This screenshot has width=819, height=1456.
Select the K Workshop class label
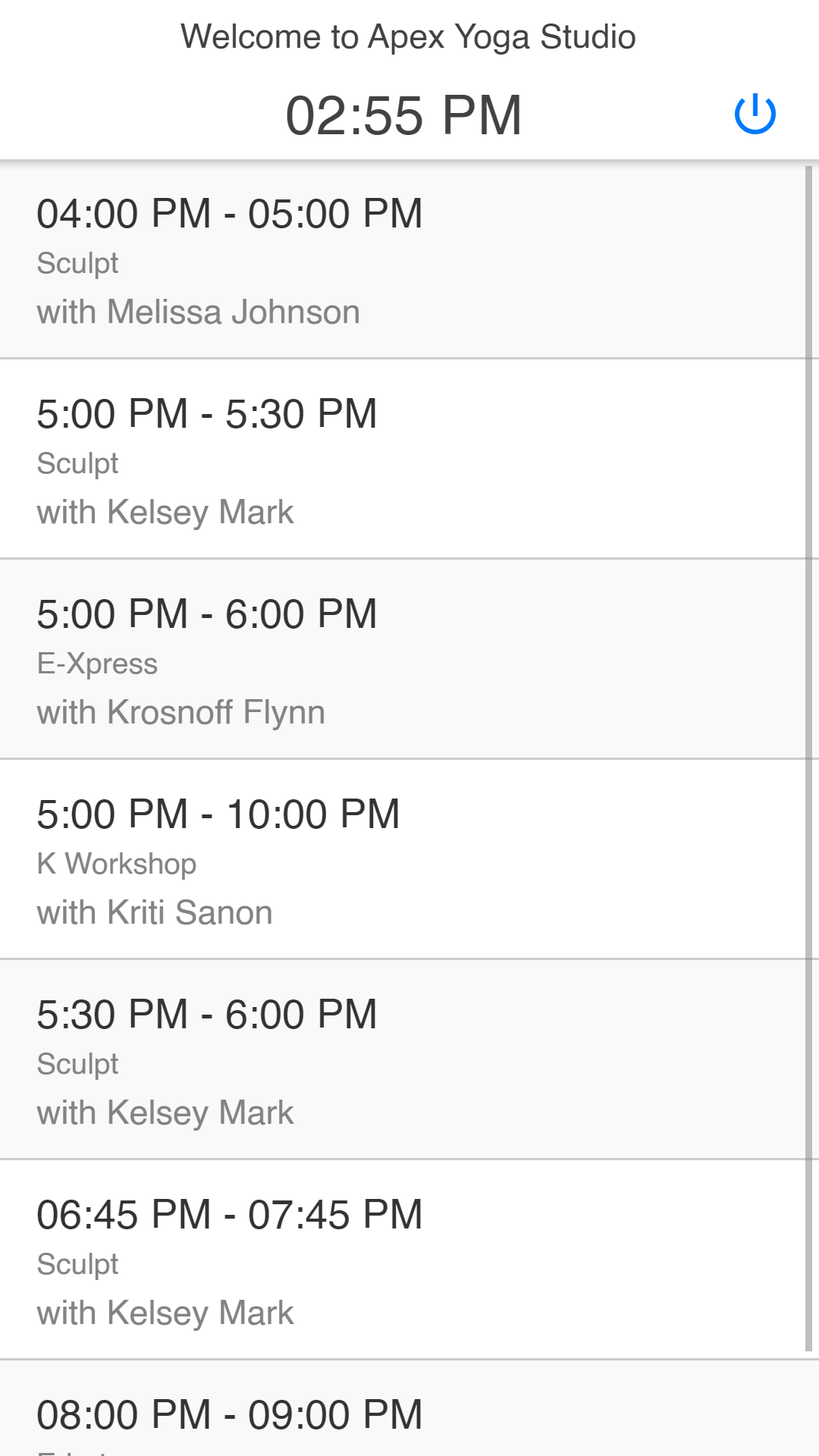pyautogui.click(x=117, y=864)
